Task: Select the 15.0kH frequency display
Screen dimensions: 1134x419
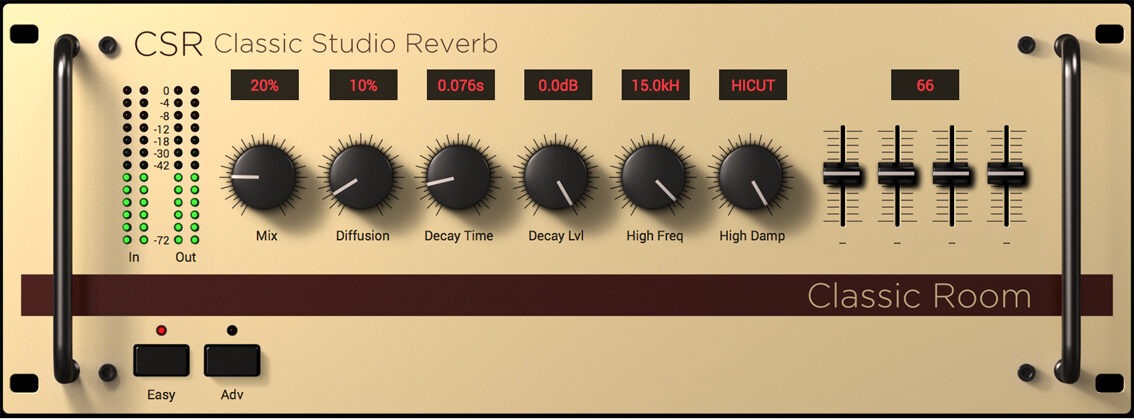Action: (655, 85)
